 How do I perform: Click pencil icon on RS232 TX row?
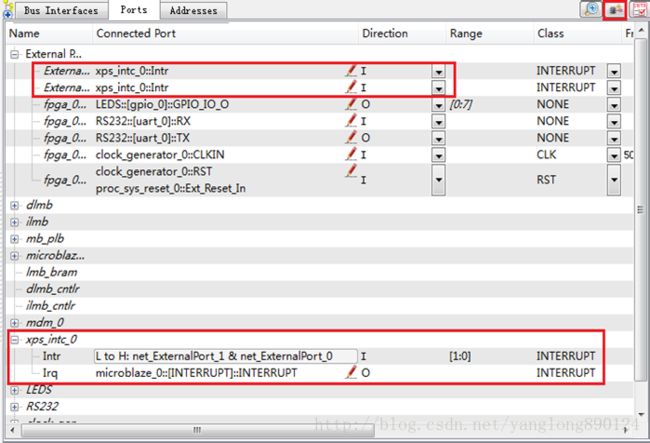(x=351, y=137)
